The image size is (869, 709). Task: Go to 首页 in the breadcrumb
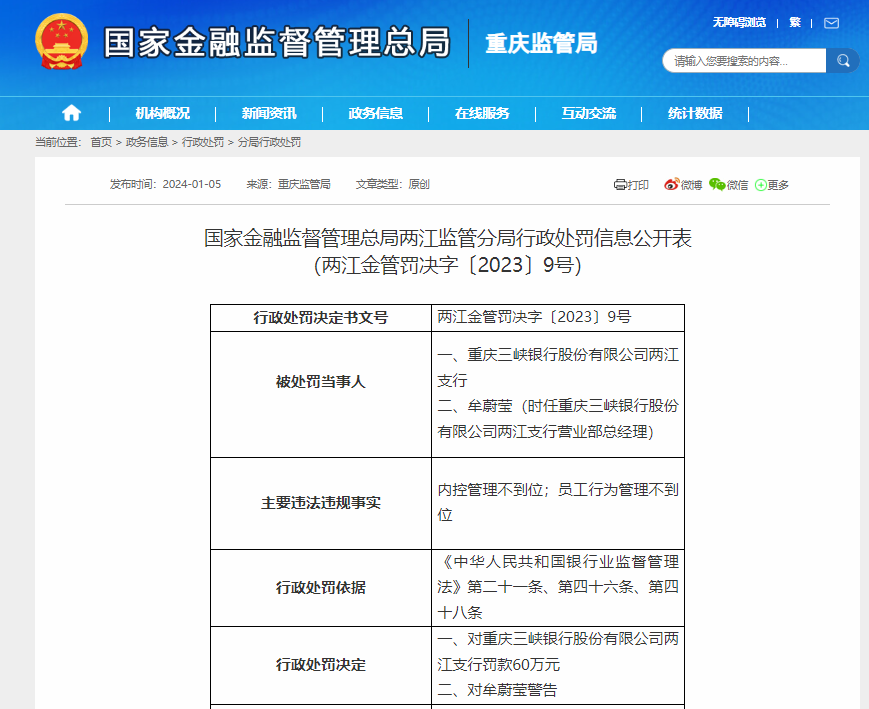pyautogui.click(x=101, y=142)
